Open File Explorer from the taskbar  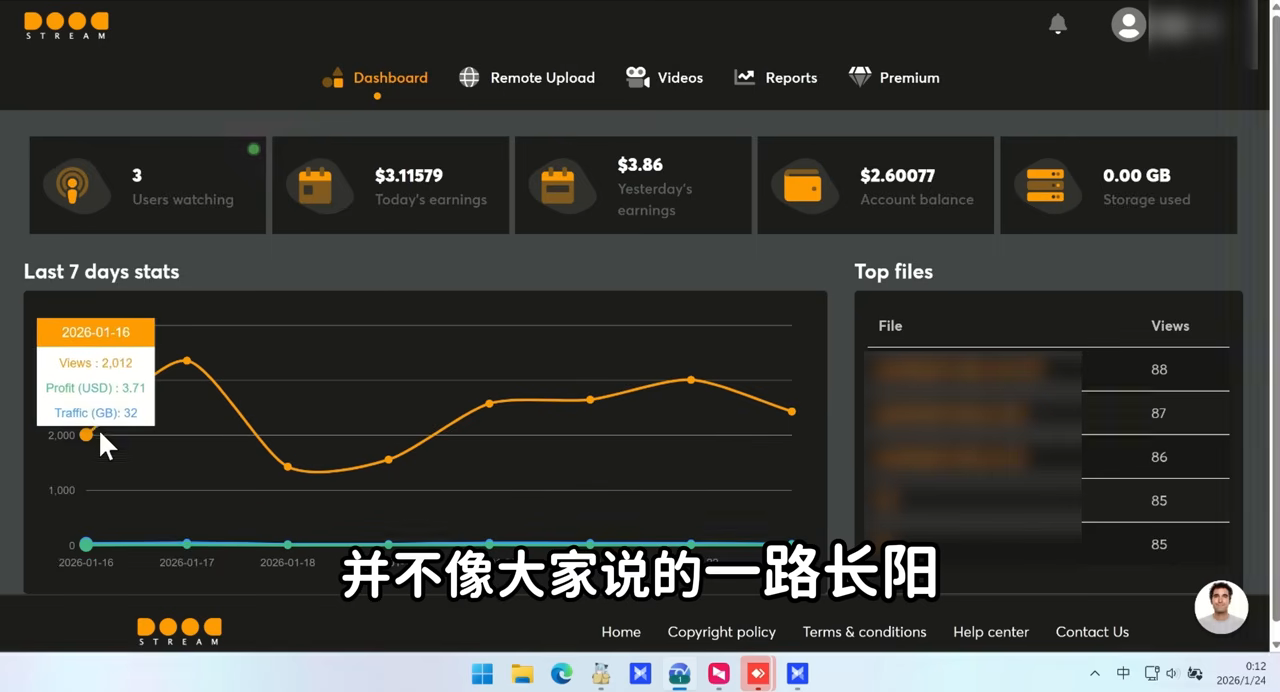click(x=522, y=674)
